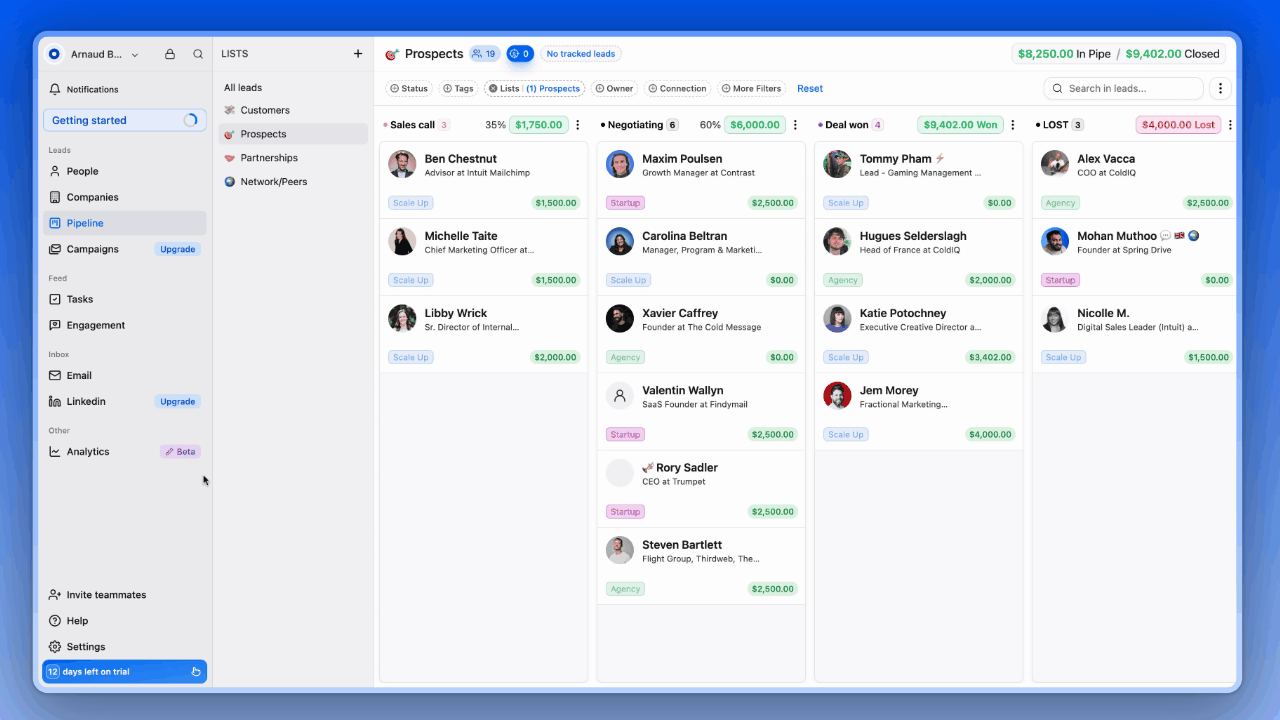This screenshot has width=1280, height=720.
Task: Click Upgrade badge next to Campaigns
Action: [178, 249]
